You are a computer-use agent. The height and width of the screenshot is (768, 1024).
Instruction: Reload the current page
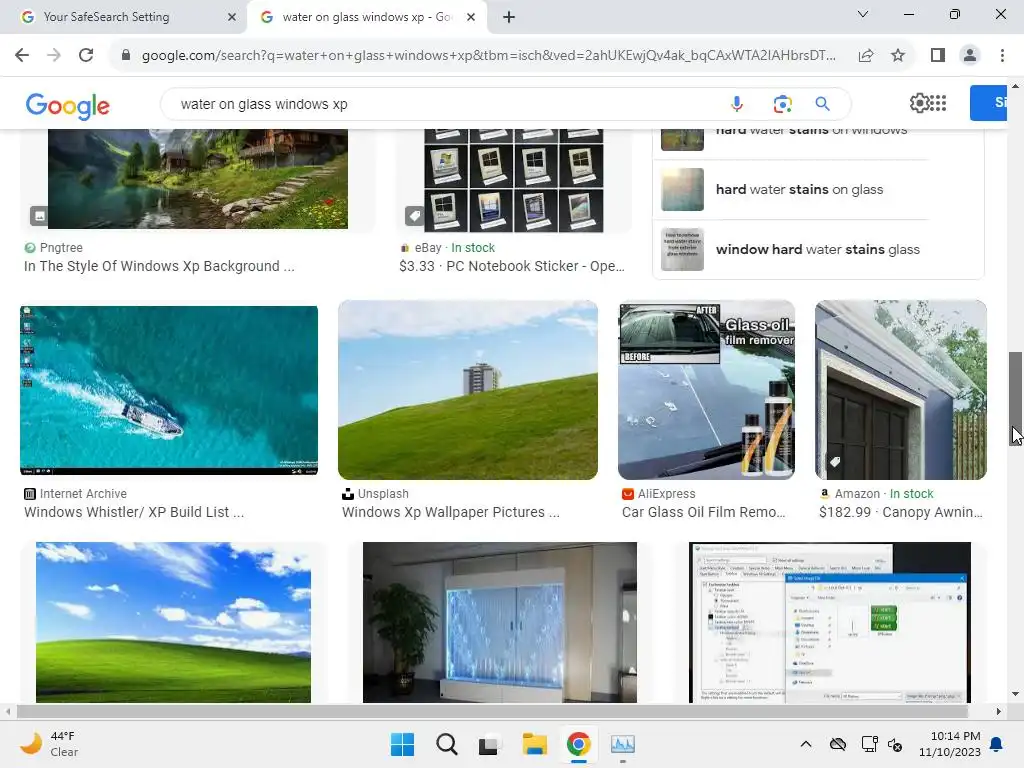click(x=86, y=56)
